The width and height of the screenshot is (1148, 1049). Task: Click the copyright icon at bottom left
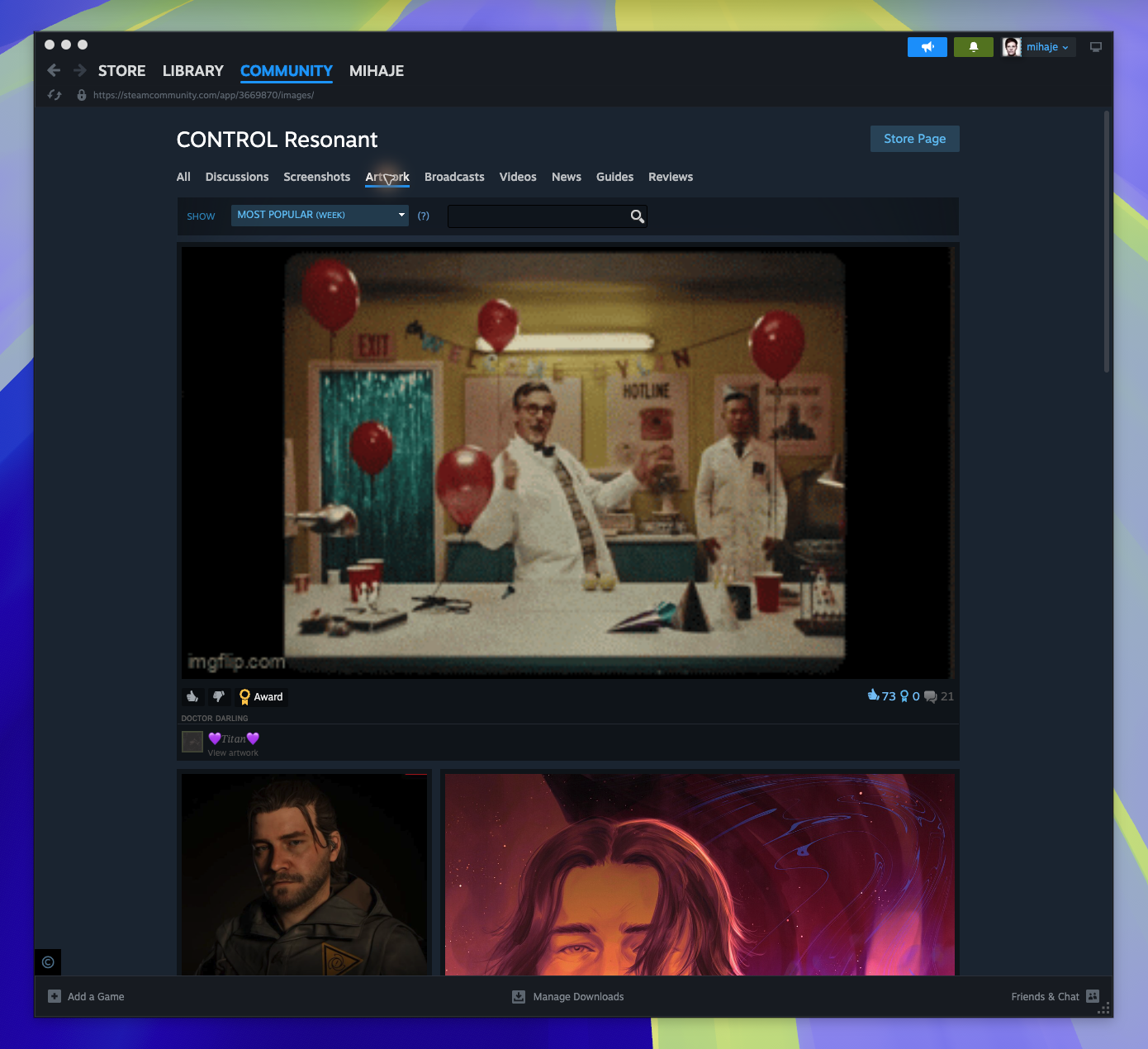(x=48, y=962)
